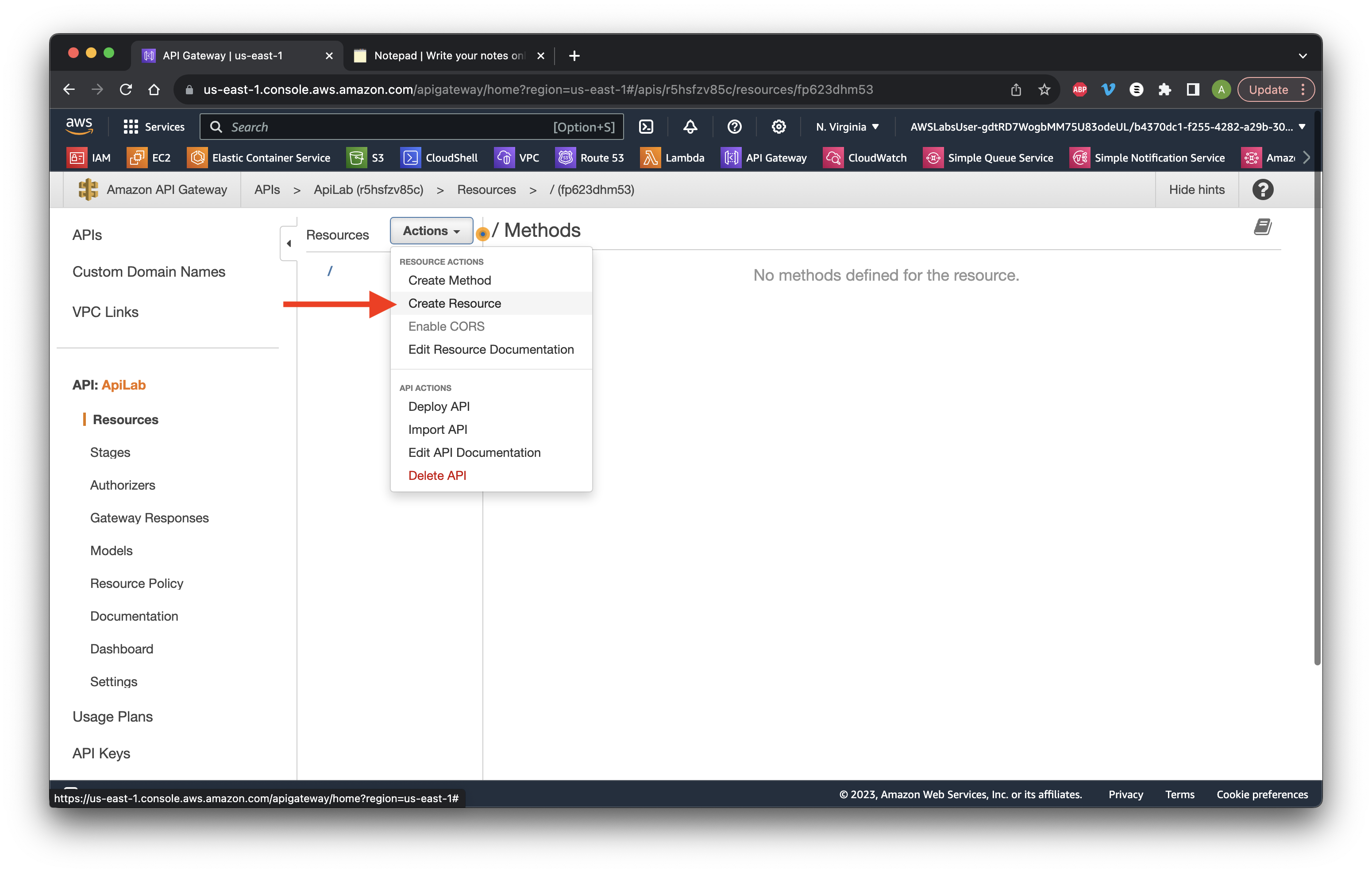
Task: Open Elastic Container Service shortcut
Action: 259,158
